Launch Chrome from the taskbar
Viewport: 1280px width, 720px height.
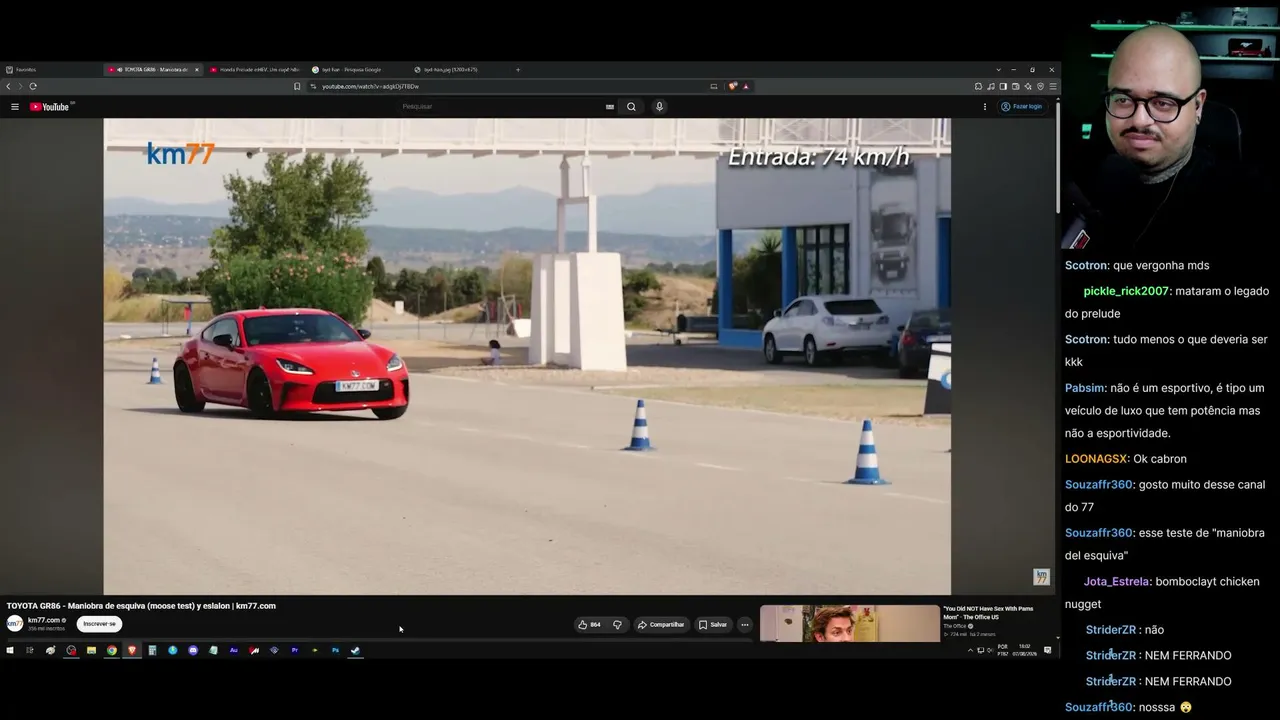click(112, 650)
